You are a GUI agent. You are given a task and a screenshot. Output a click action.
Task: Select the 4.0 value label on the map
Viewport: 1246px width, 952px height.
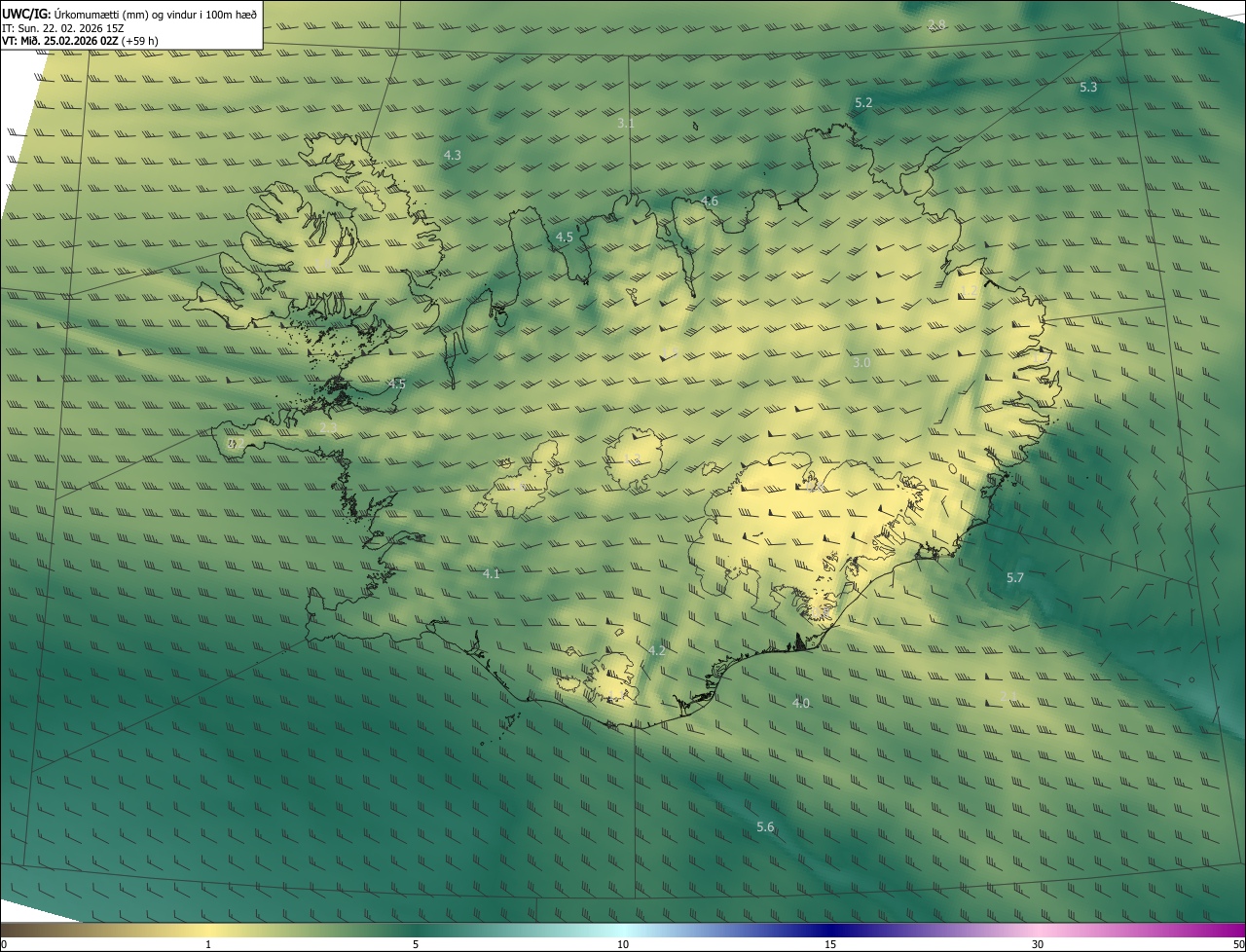[x=800, y=703]
